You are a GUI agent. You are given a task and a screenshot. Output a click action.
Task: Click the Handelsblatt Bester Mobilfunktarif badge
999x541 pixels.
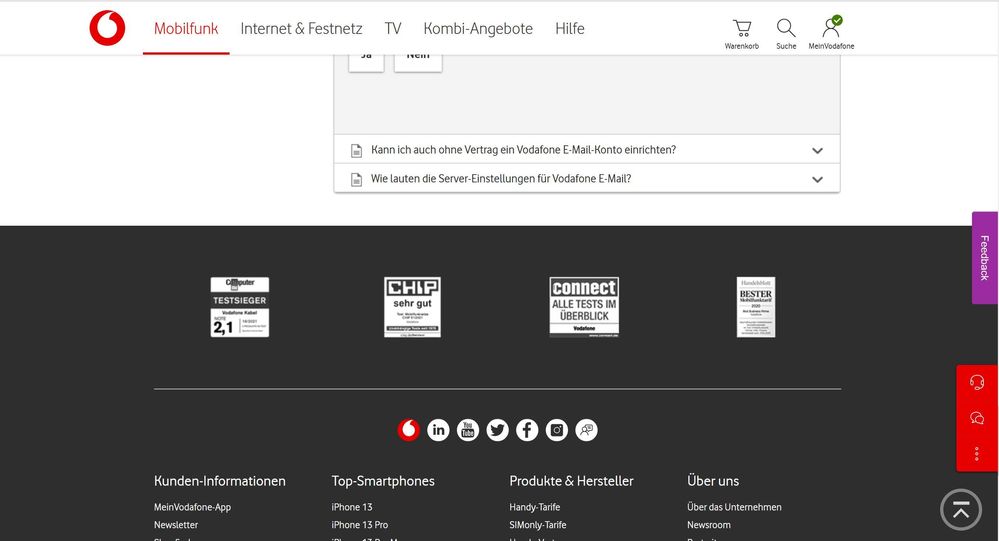coord(756,307)
